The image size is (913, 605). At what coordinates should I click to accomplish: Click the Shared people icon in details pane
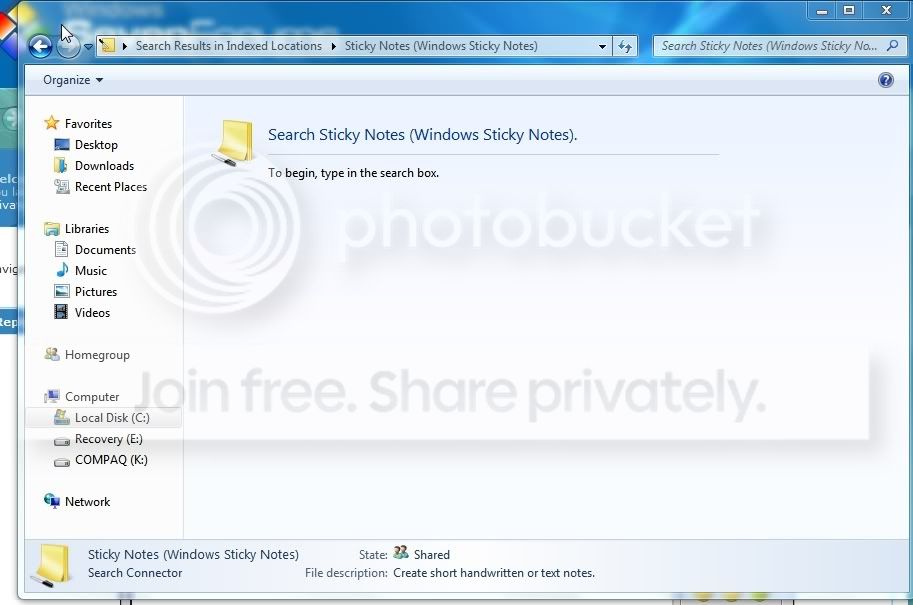pyautogui.click(x=401, y=552)
